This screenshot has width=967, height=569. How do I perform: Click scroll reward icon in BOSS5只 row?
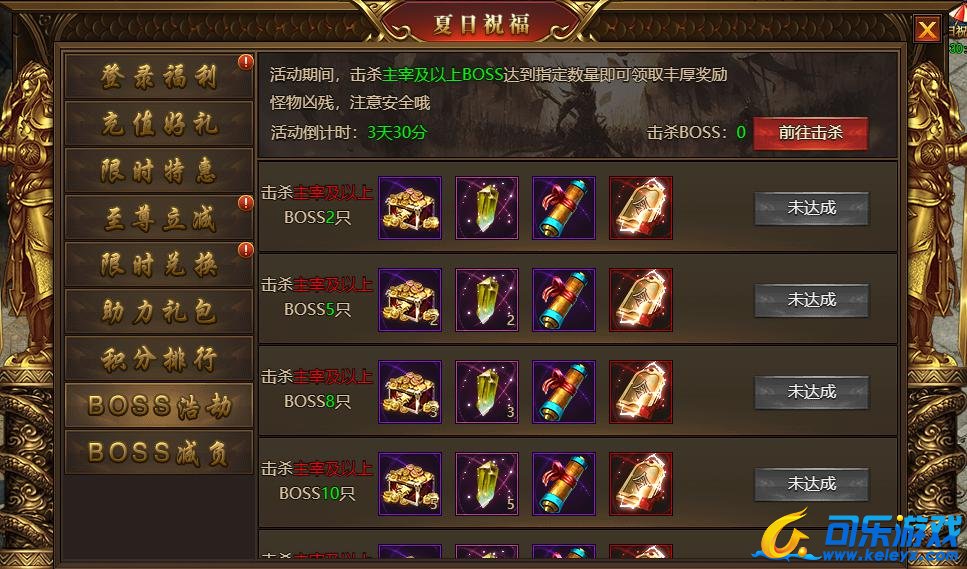564,300
